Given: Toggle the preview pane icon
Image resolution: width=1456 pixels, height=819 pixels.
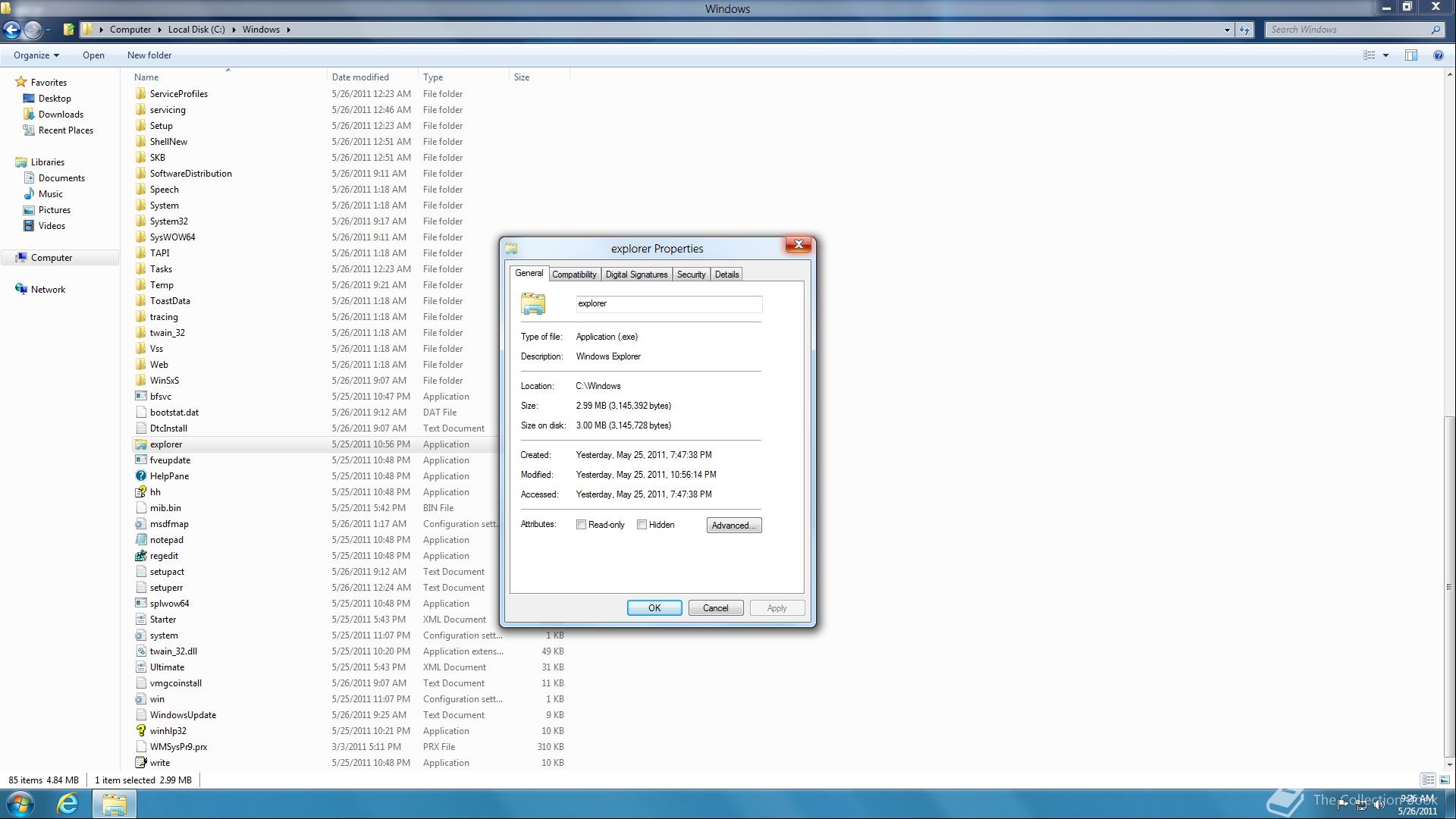Looking at the screenshot, I should point(1410,55).
